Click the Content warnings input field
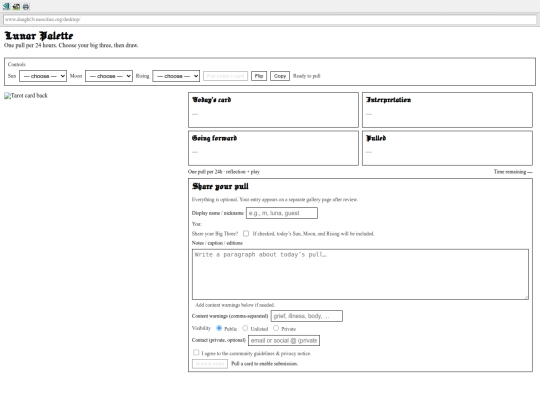 pos(307,316)
